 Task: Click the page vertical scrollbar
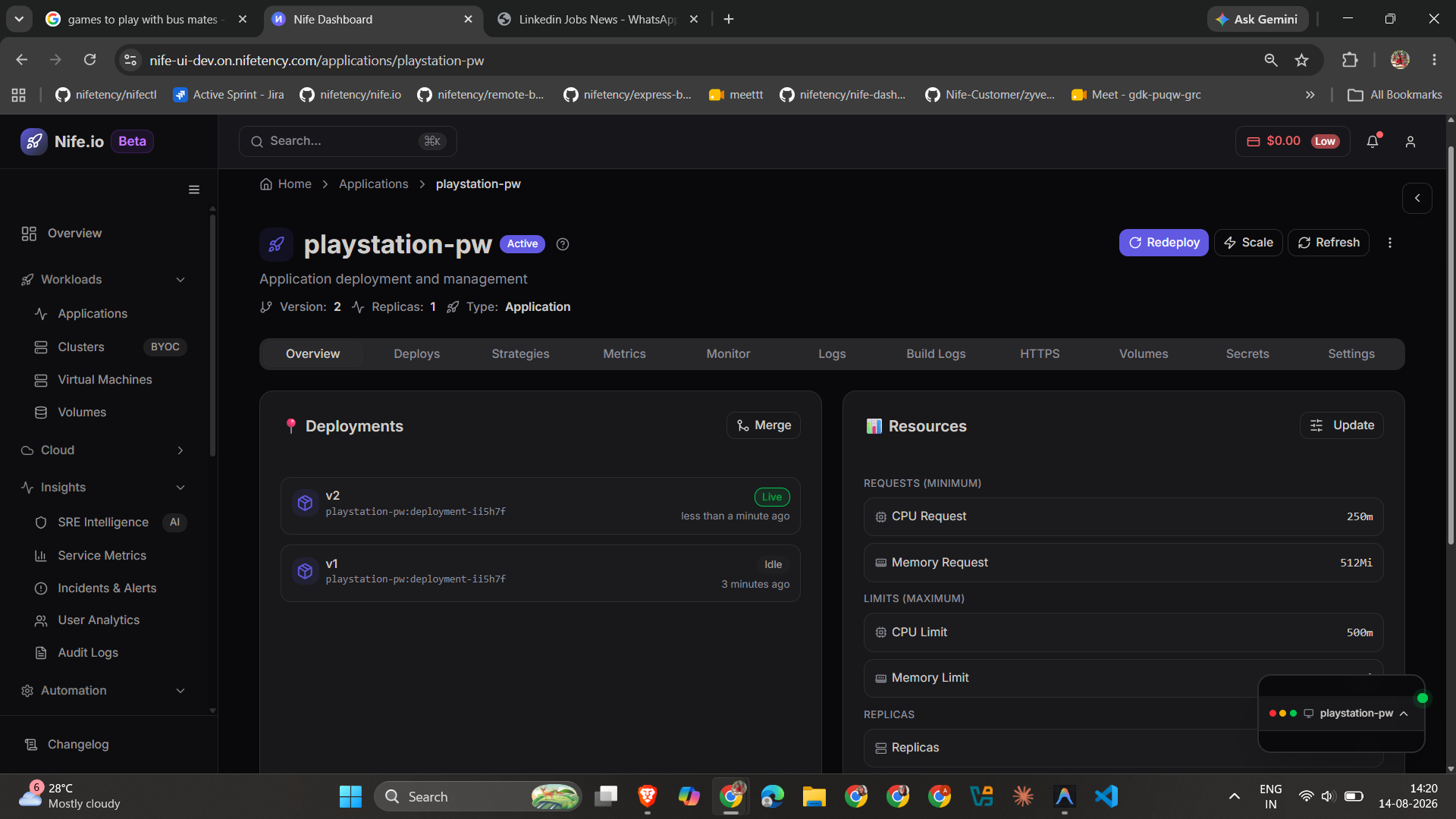1451,345
